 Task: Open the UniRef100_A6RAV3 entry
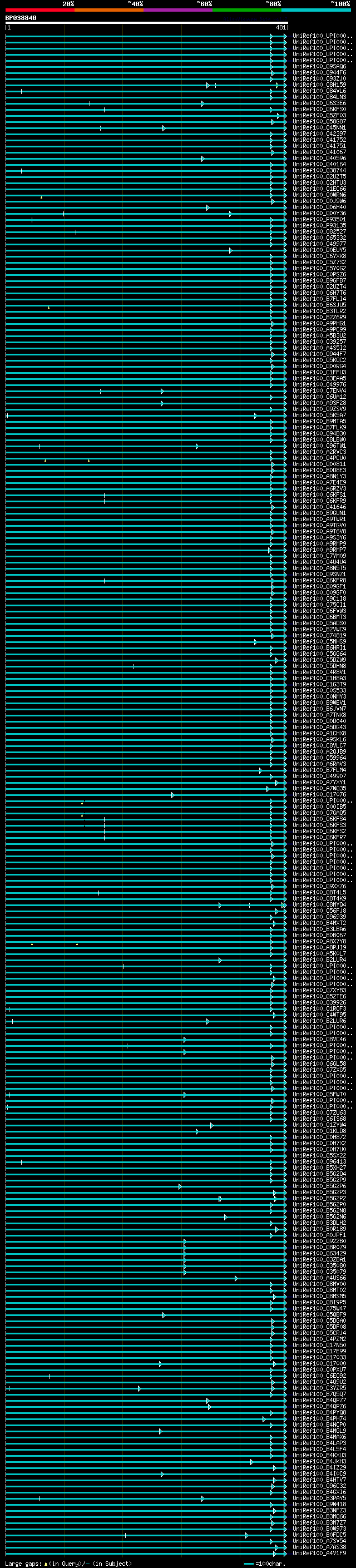tap(319, 764)
